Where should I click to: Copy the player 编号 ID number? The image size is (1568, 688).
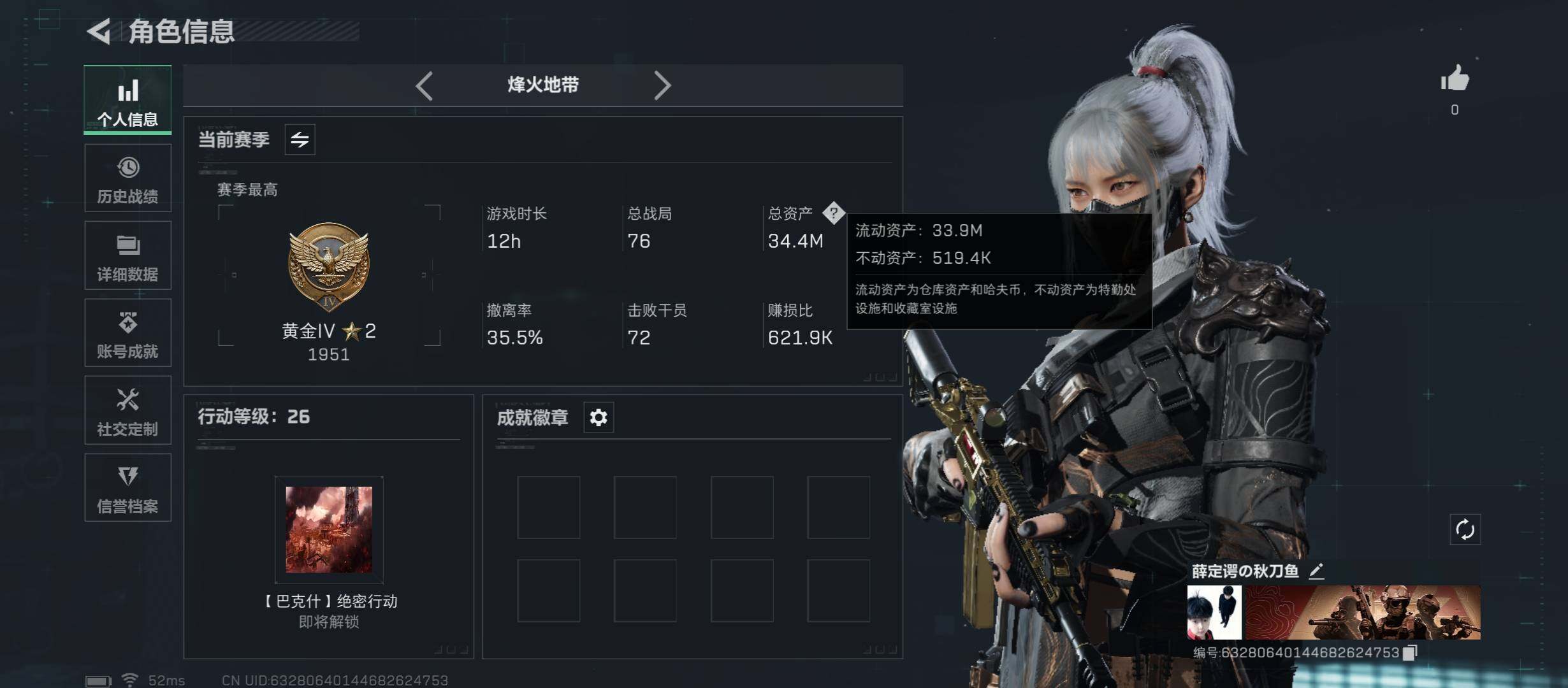[x=1409, y=652]
